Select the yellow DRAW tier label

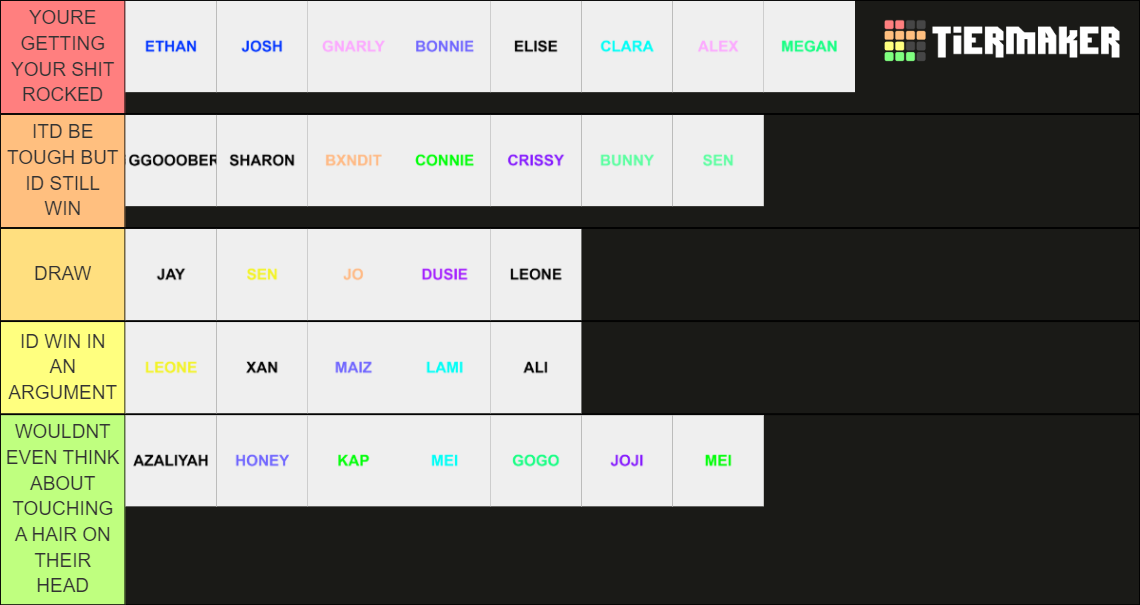62,274
